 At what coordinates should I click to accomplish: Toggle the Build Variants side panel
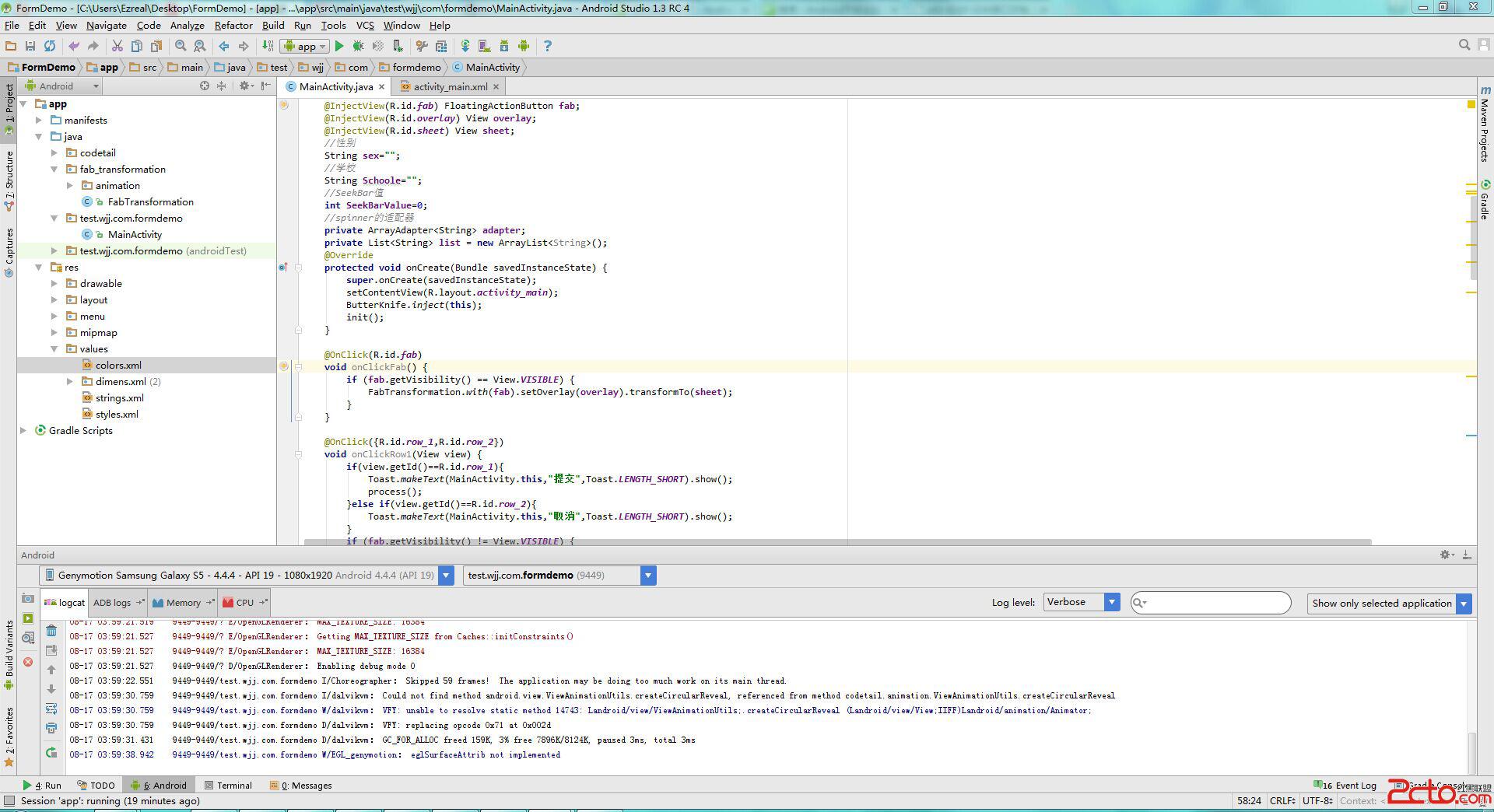point(9,653)
